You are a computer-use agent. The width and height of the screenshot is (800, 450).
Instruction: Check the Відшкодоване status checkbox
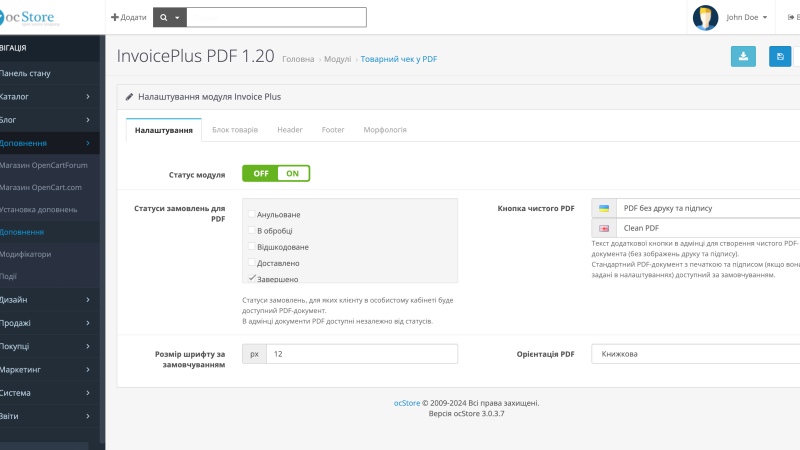coord(252,246)
